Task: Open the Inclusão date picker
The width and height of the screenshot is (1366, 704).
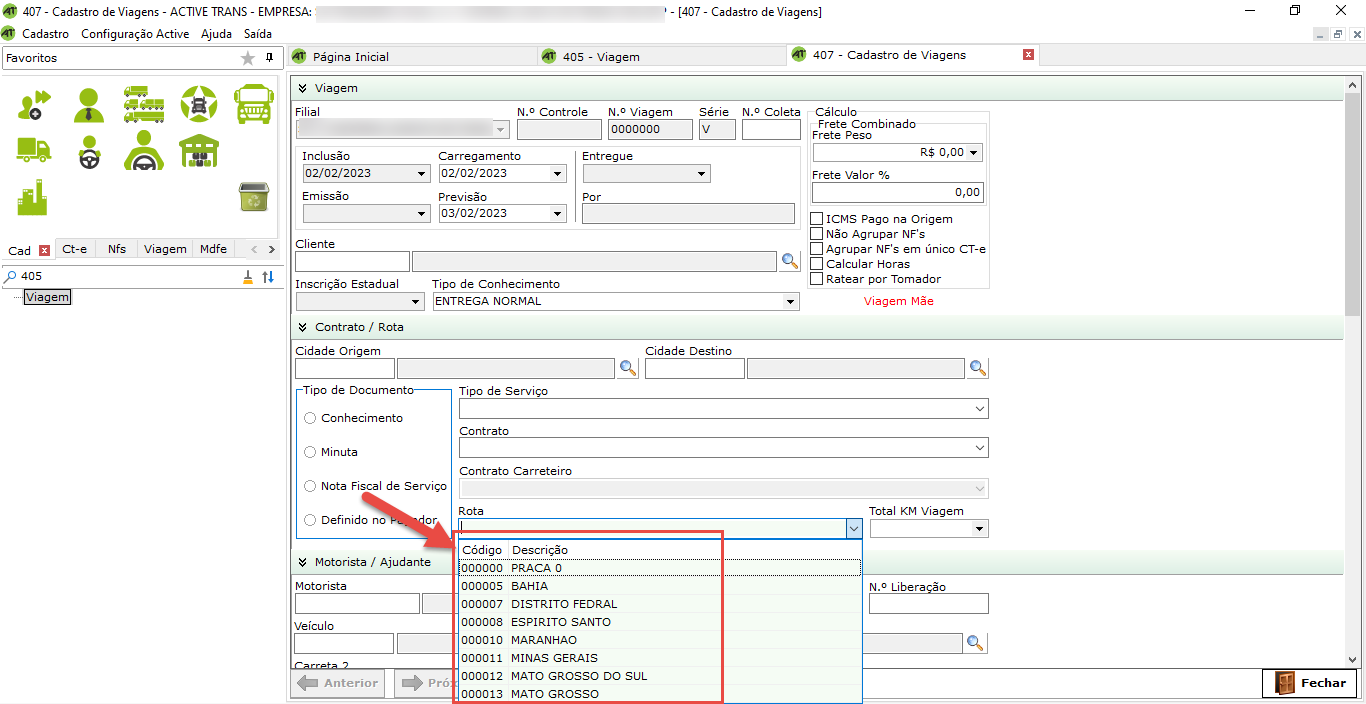Action: coord(421,173)
